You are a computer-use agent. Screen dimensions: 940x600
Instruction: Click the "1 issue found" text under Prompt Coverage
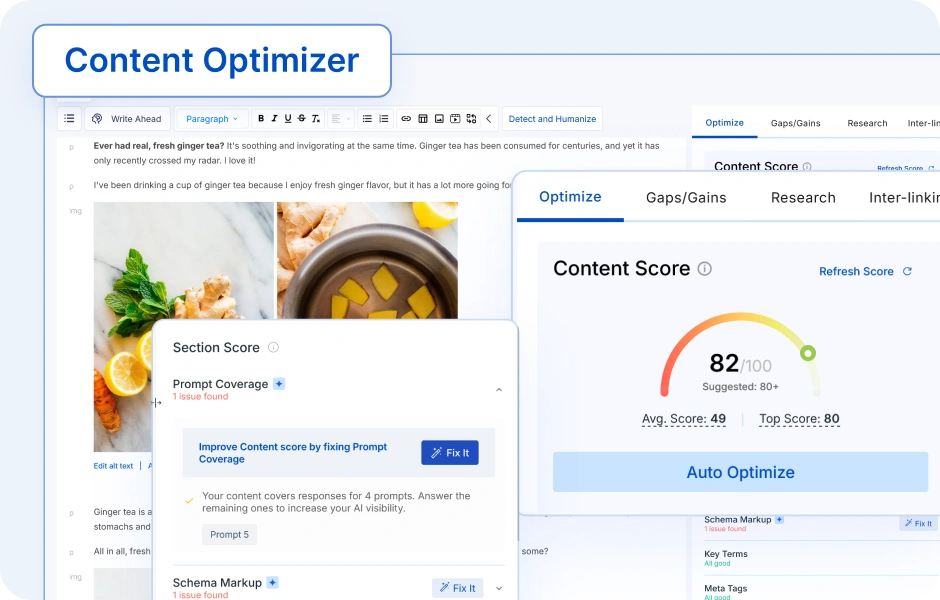pos(200,396)
